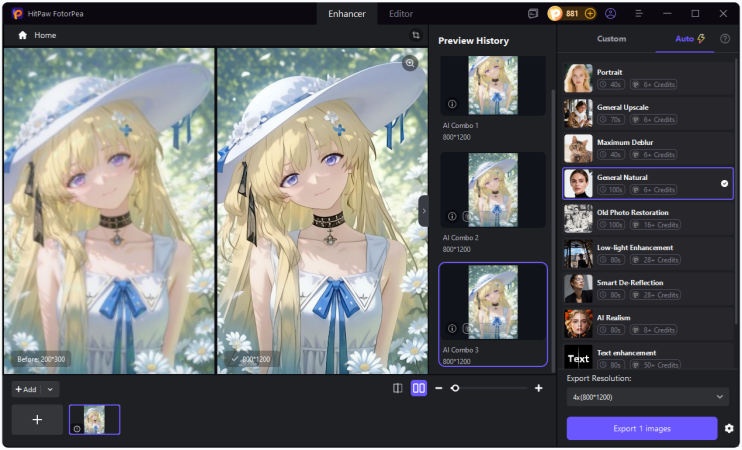
Task: Select the Smart De-Reflection model
Action: coord(647,289)
